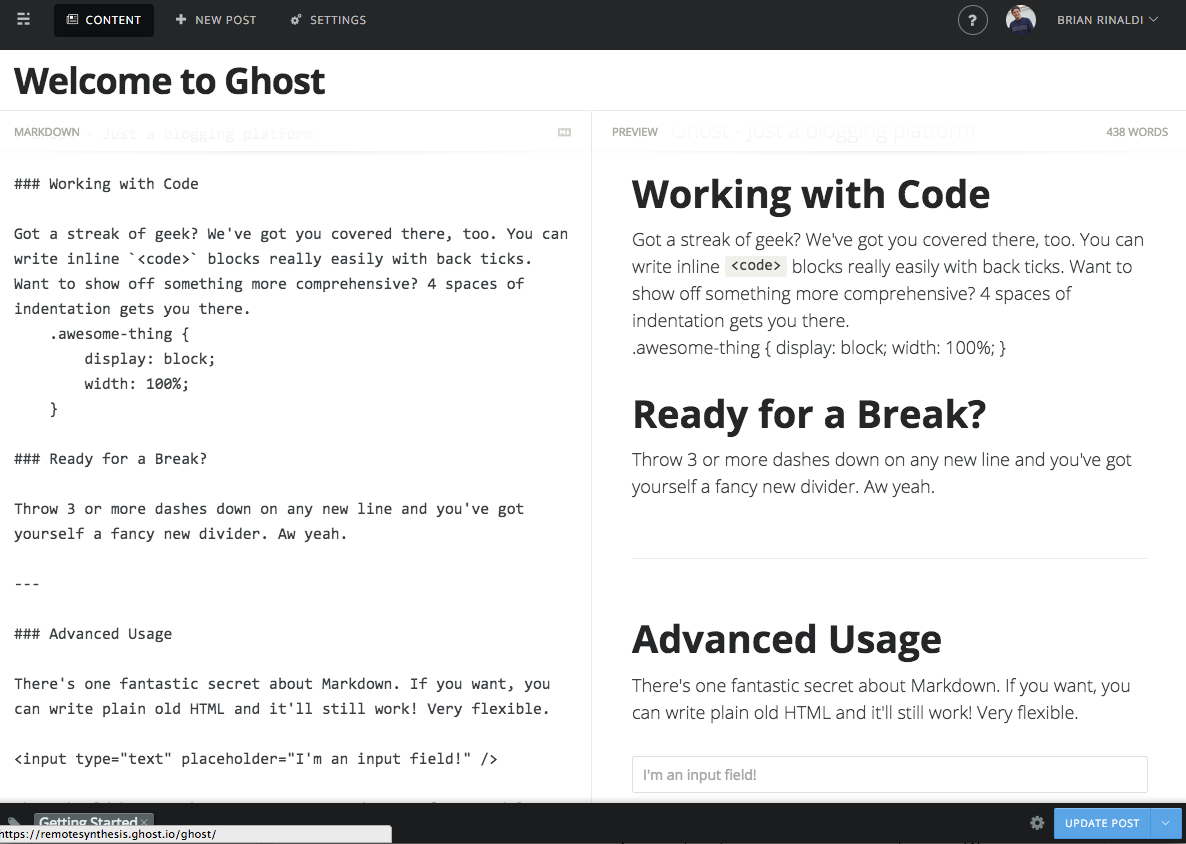The image size is (1186, 844).
Task: Open the Content tab
Action: [104, 20]
